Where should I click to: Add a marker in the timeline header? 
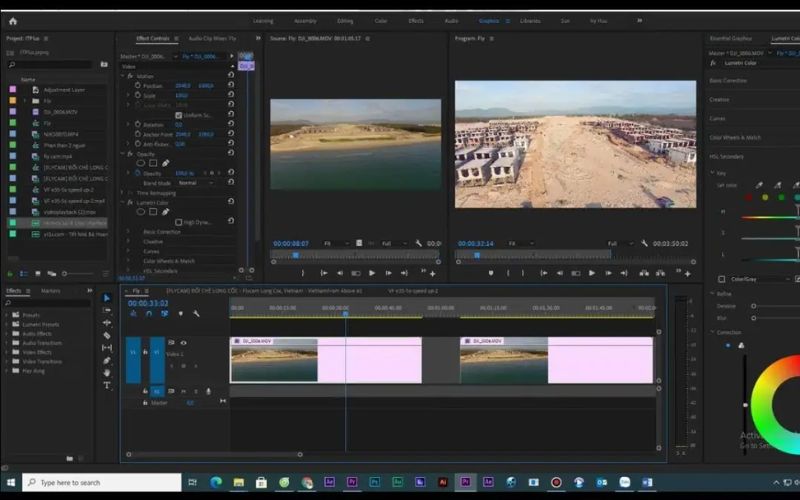click(181, 314)
